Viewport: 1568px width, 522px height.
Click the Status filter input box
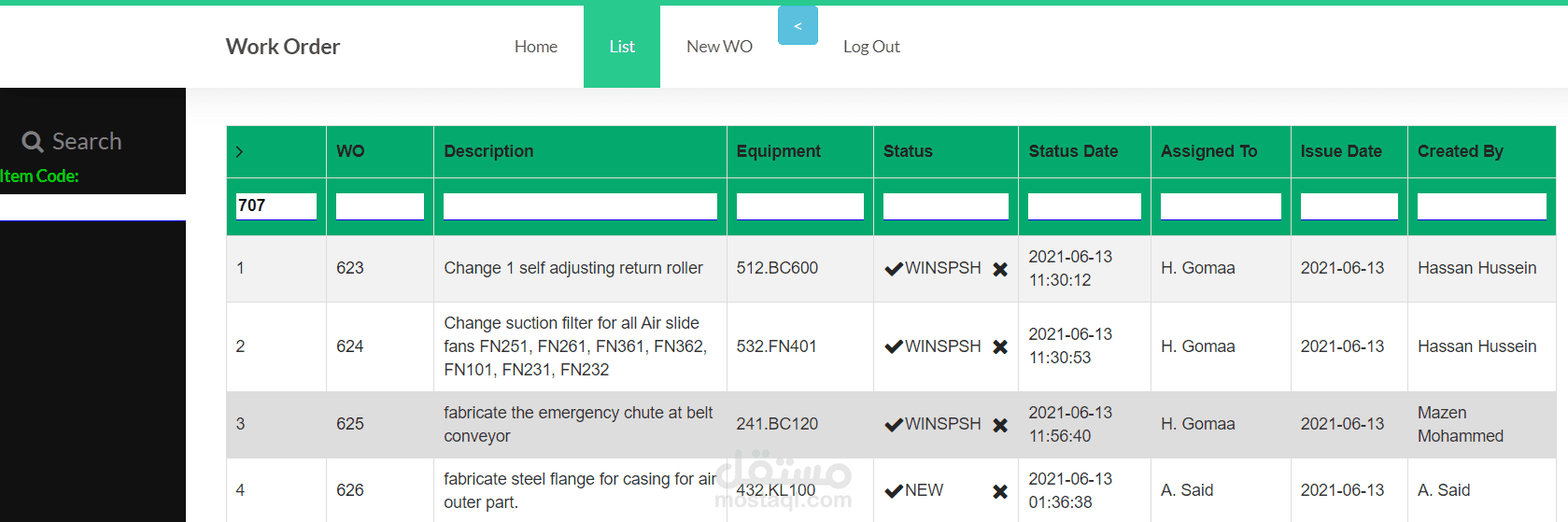point(945,206)
